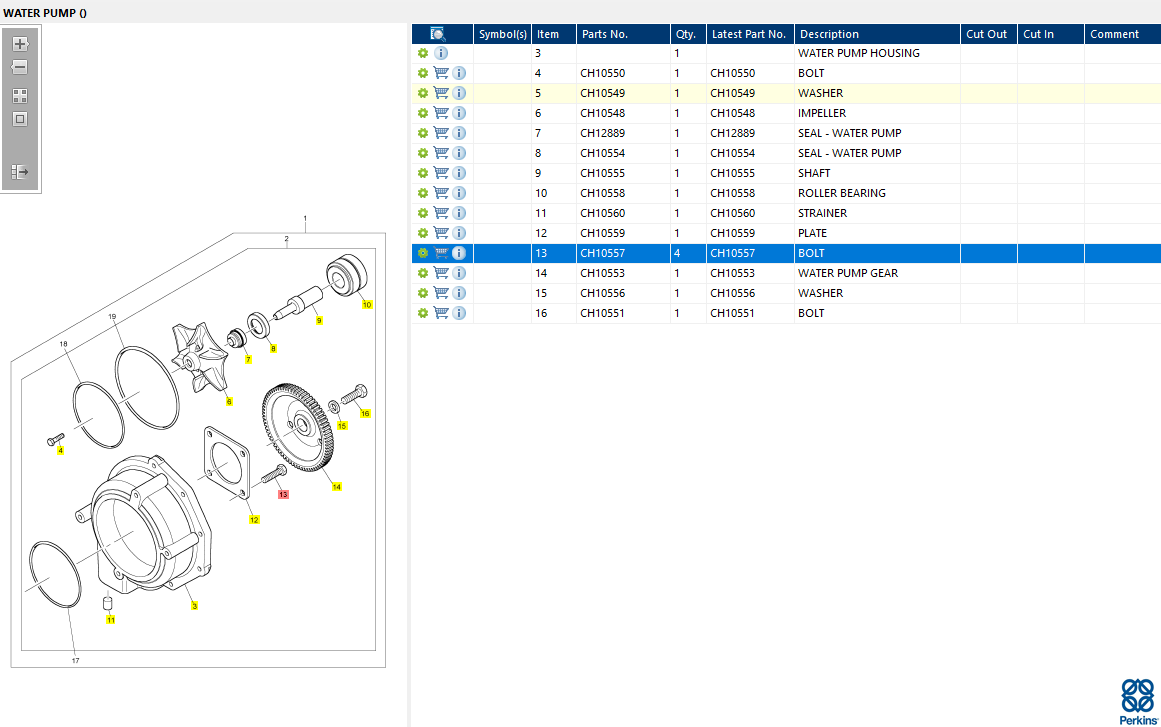Click the list arrow icon in diagram toolbar

20,172
